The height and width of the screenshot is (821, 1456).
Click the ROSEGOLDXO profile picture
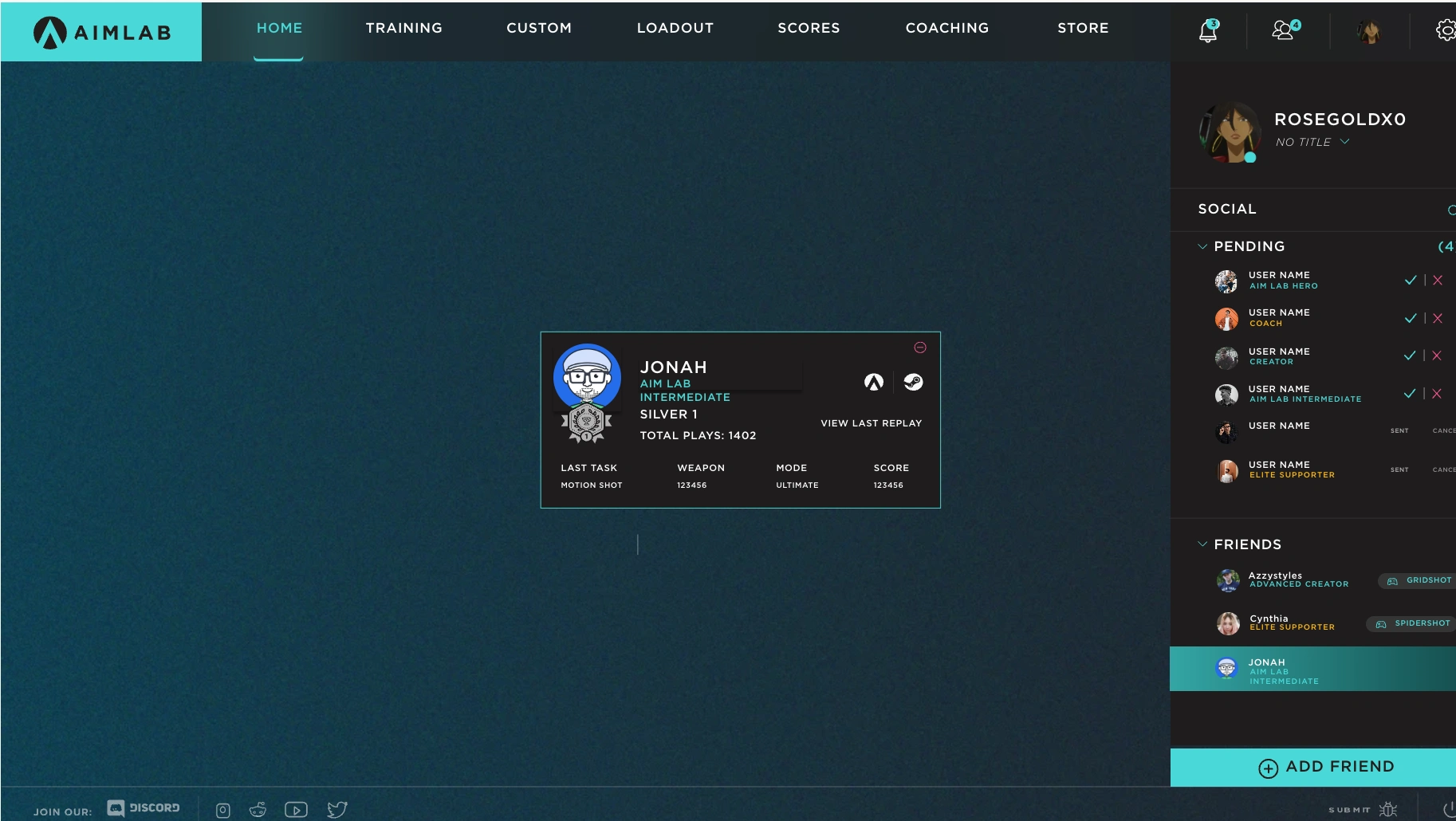coord(1229,132)
